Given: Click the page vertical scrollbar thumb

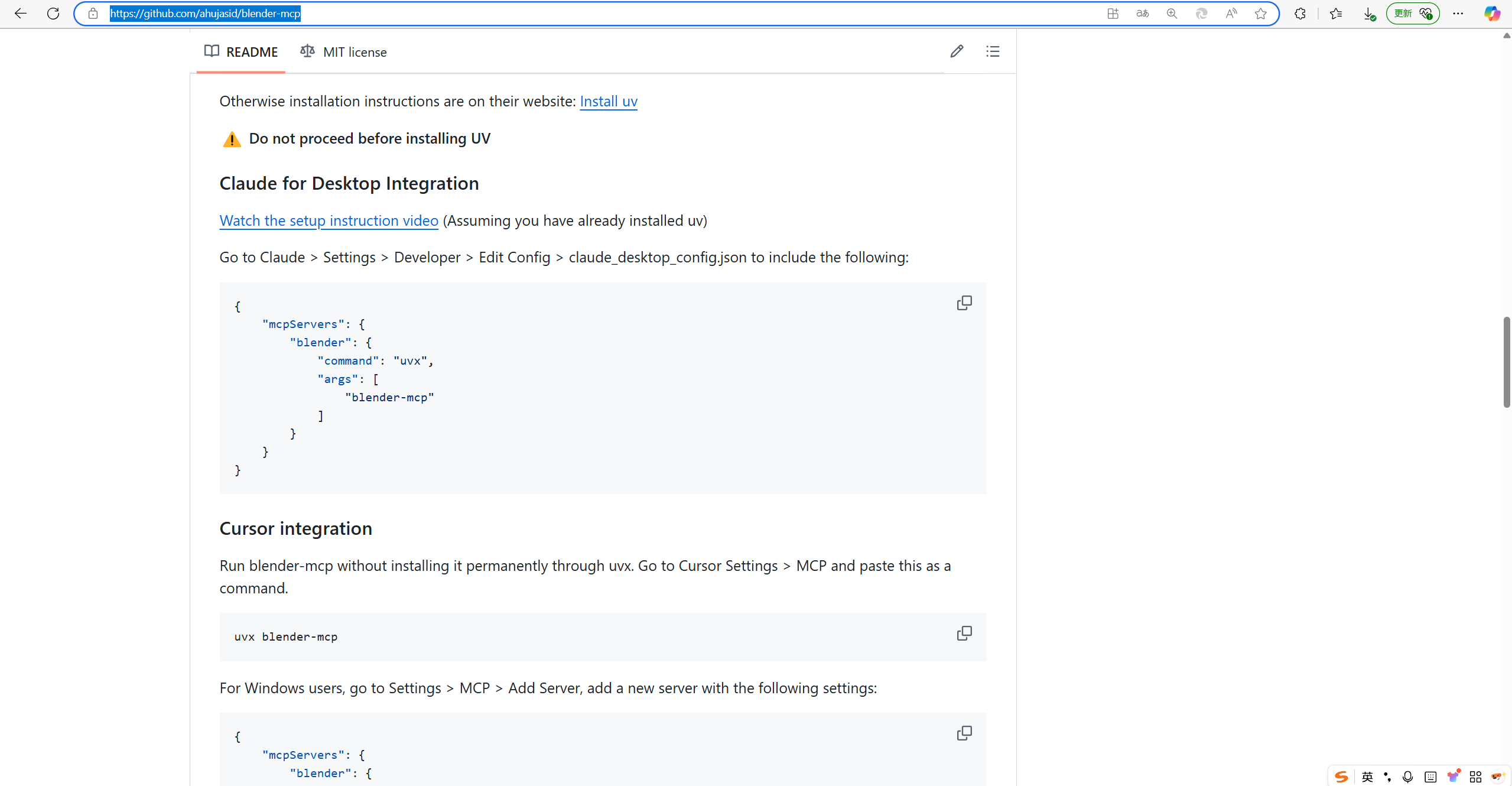Looking at the screenshot, I should pos(1507,362).
